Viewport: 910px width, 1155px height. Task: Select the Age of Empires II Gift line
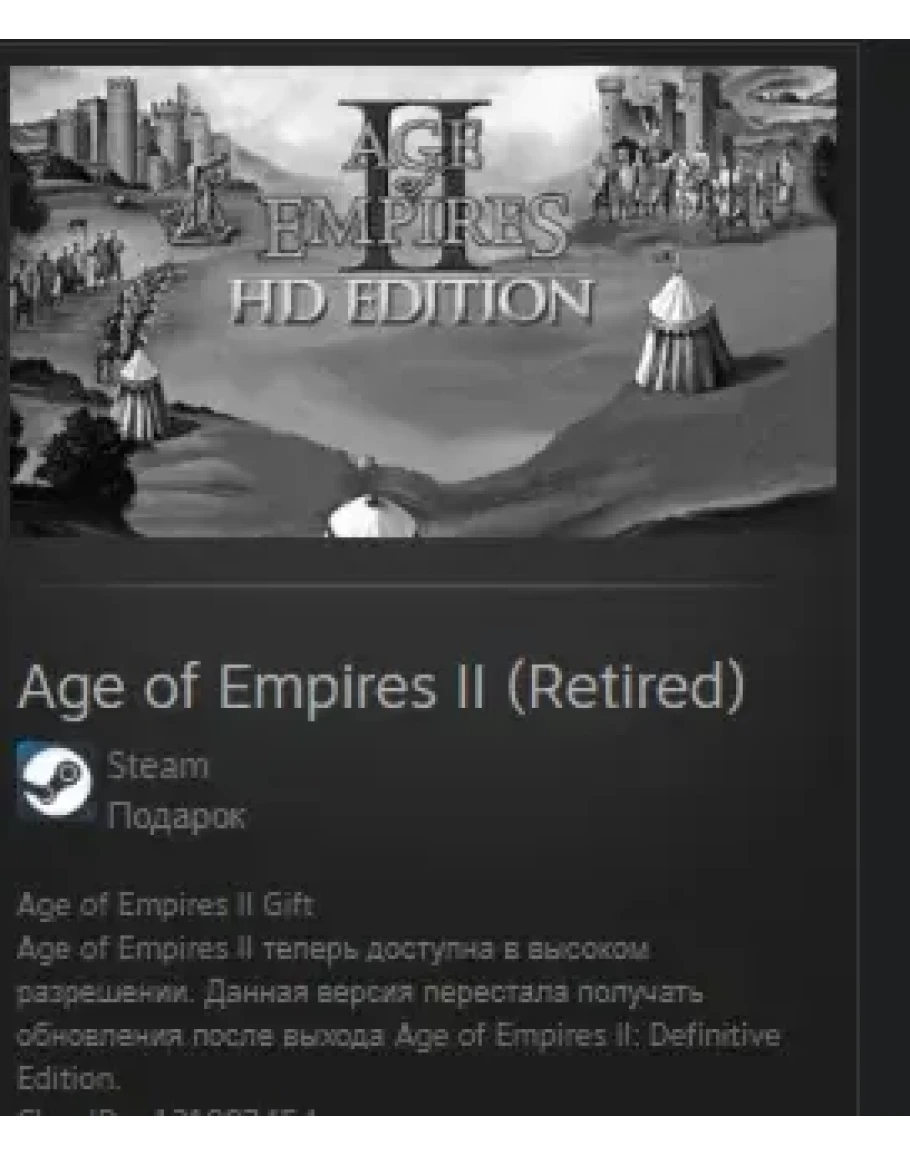[165, 904]
